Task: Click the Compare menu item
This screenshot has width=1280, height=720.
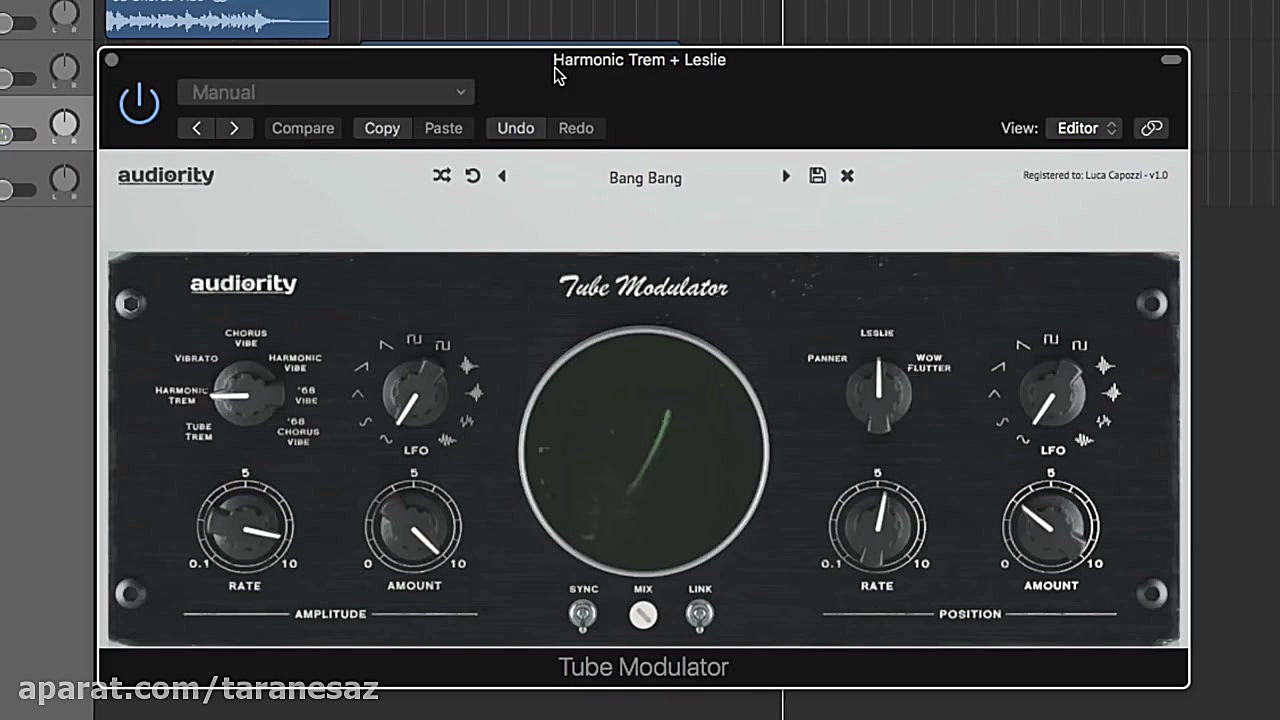Action: 302,128
